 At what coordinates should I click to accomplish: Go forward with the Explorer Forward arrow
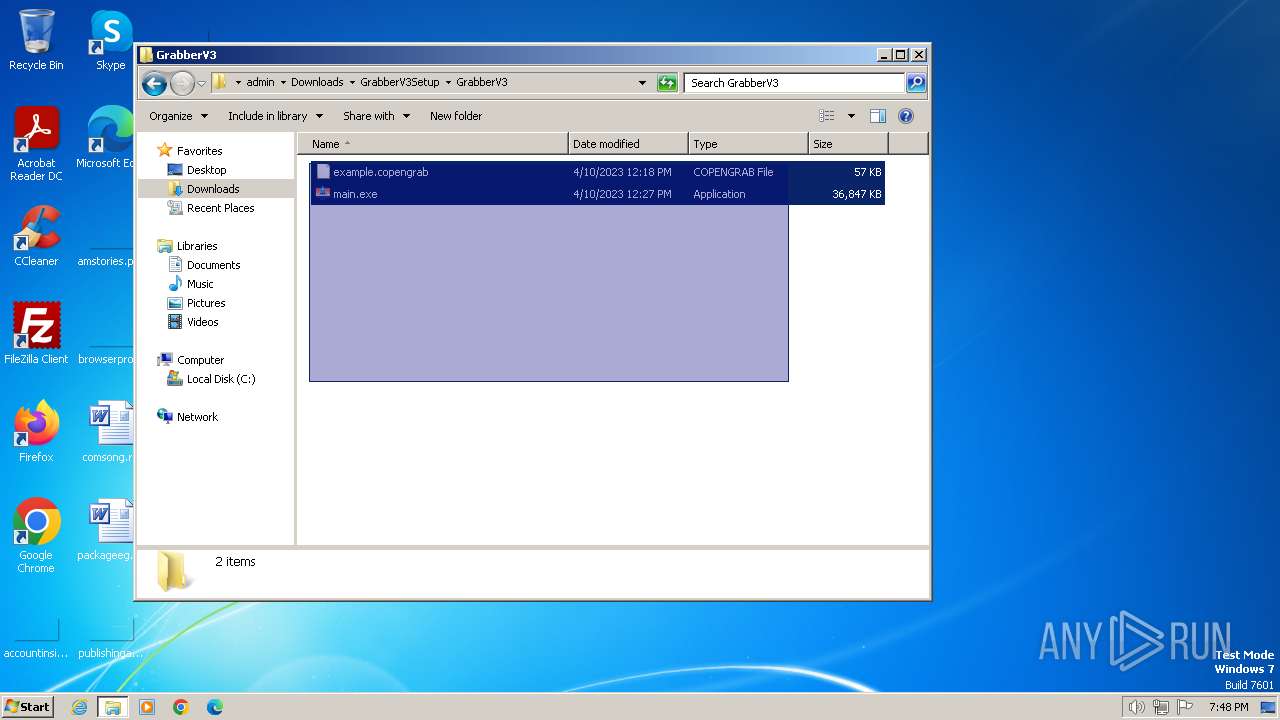click(182, 83)
